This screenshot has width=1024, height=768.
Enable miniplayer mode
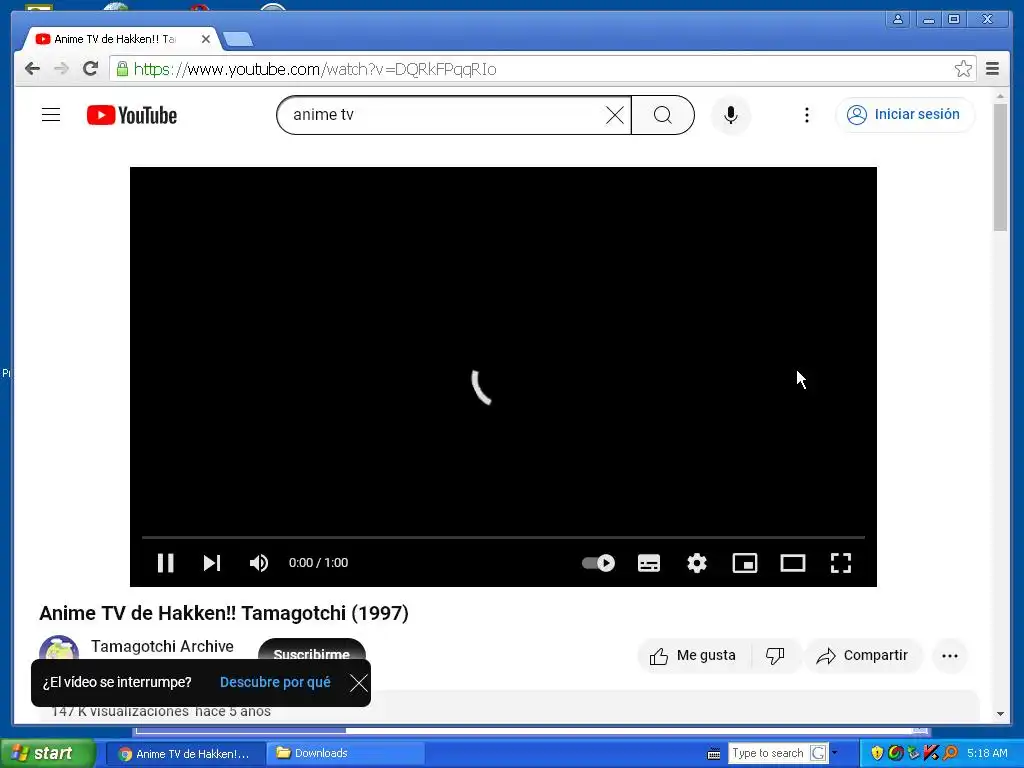[744, 563]
